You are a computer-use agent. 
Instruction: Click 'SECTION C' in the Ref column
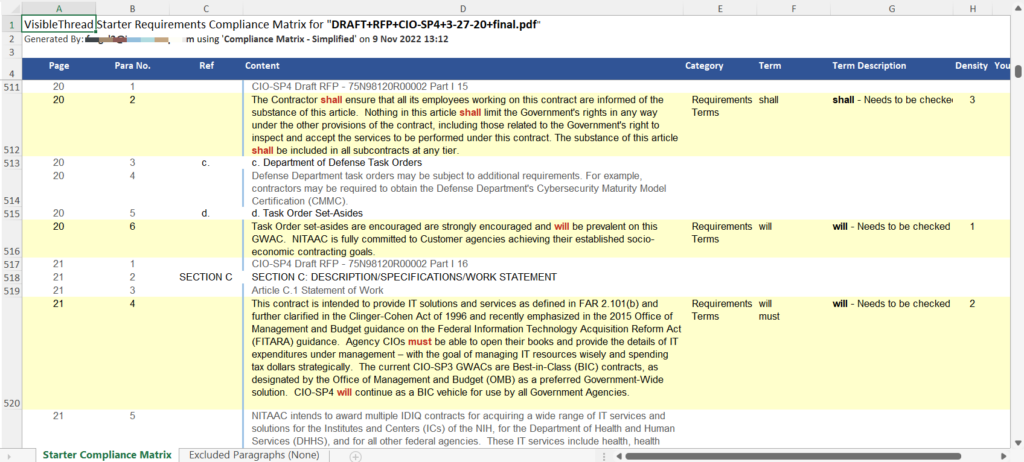206,277
